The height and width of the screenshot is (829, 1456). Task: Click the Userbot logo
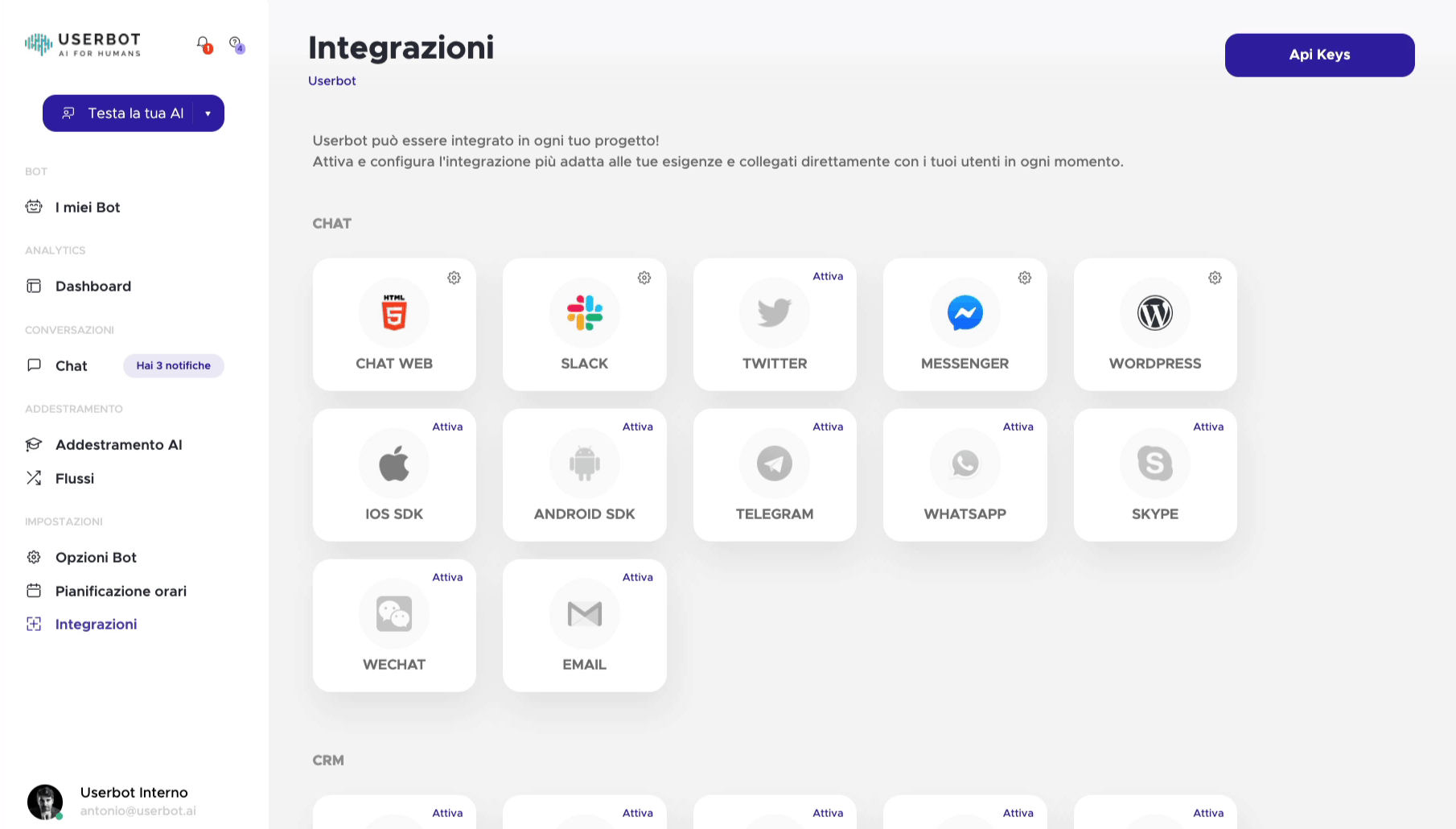pyautogui.click(x=83, y=44)
